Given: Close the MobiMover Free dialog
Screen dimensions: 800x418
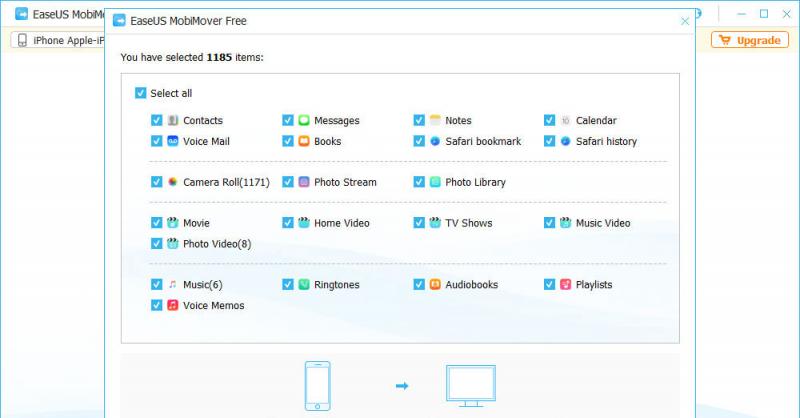Looking at the screenshot, I should pyautogui.click(x=685, y=21).
